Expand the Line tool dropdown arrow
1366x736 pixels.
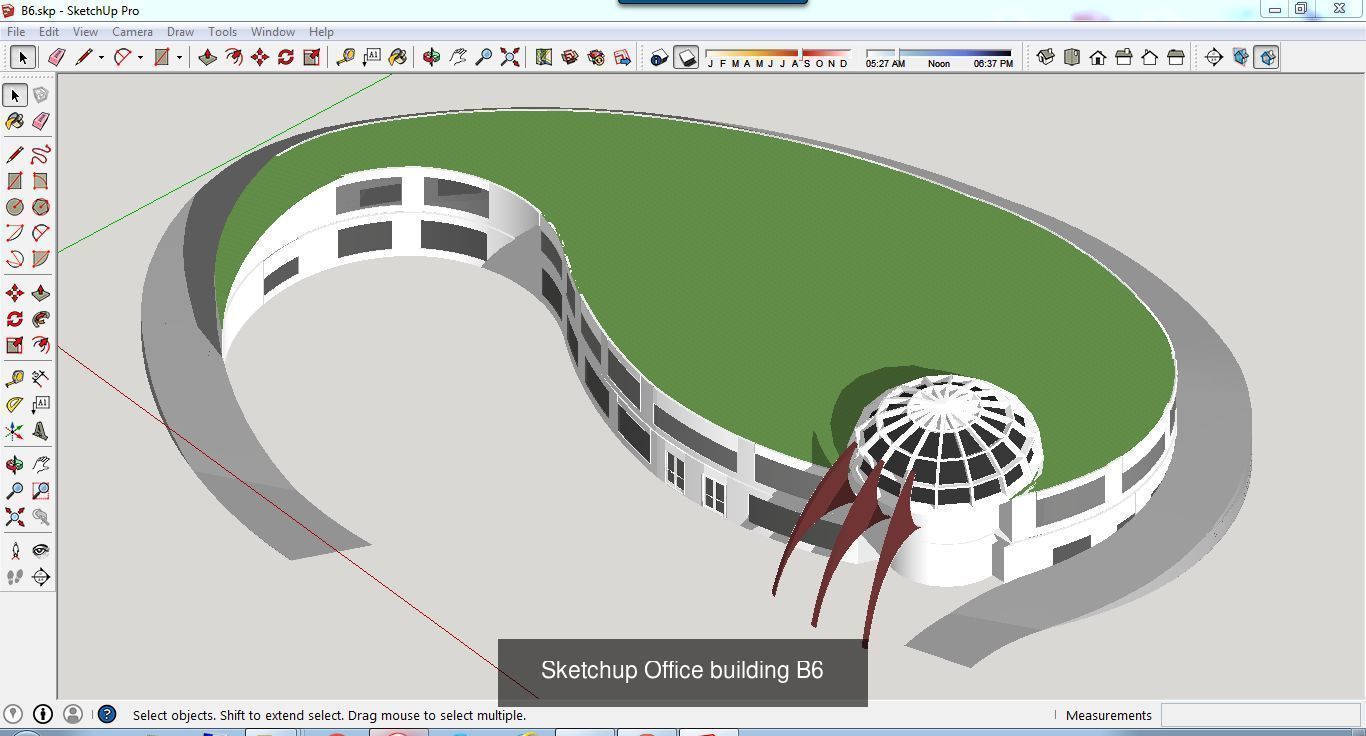[101, 57]
